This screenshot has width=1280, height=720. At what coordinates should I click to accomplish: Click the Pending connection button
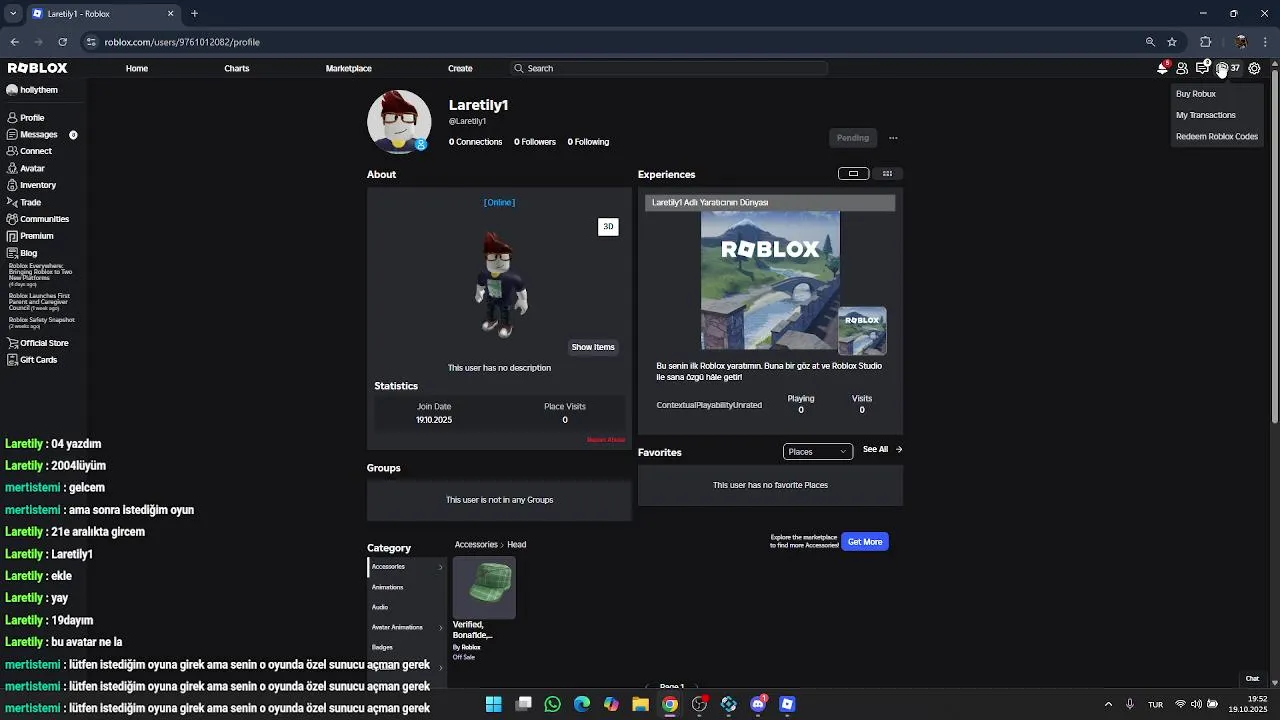[853, 138]
